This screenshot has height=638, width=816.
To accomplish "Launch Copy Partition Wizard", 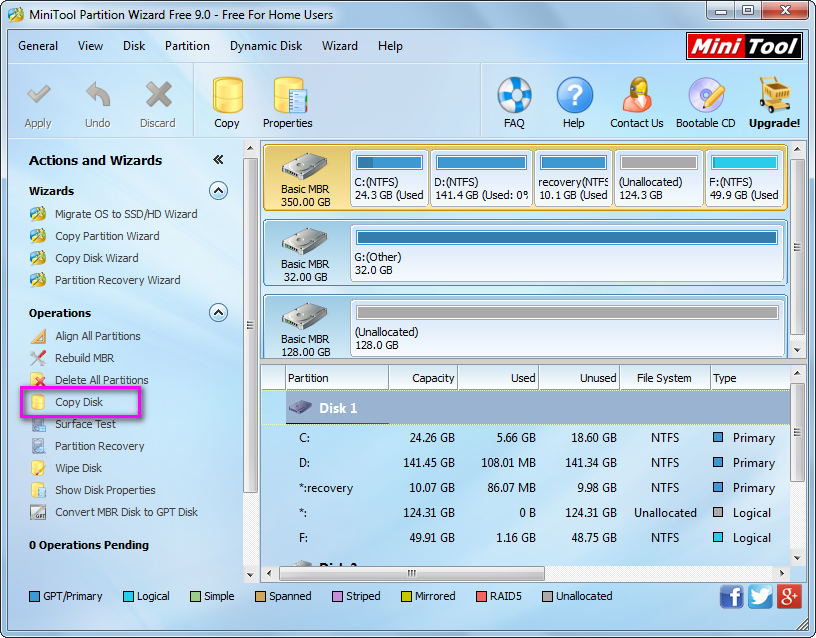I will point(107,236).
